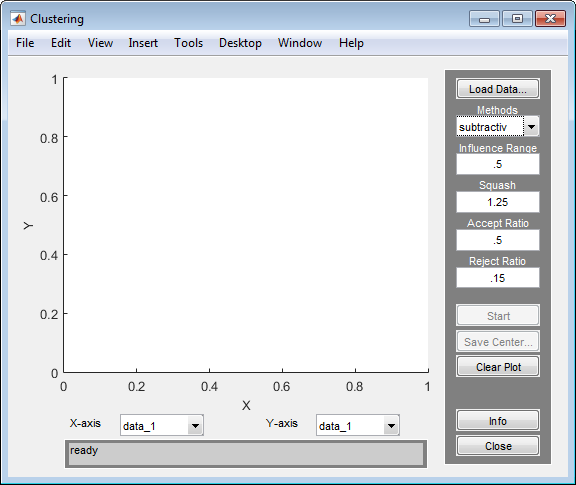Clear the plot with Clear Plot
This screenshot has height=485, width=576.
coord(498,366)
